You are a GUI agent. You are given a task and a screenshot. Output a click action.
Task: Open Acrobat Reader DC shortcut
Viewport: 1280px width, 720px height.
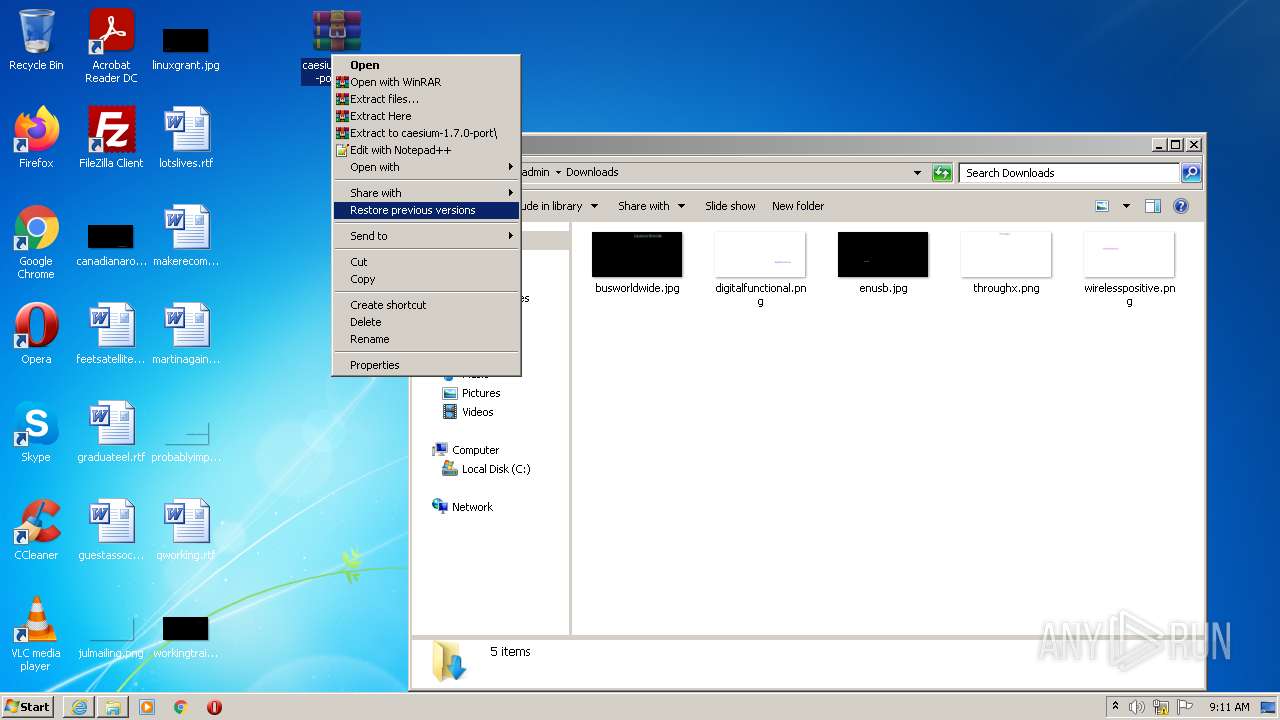[111, 46]
